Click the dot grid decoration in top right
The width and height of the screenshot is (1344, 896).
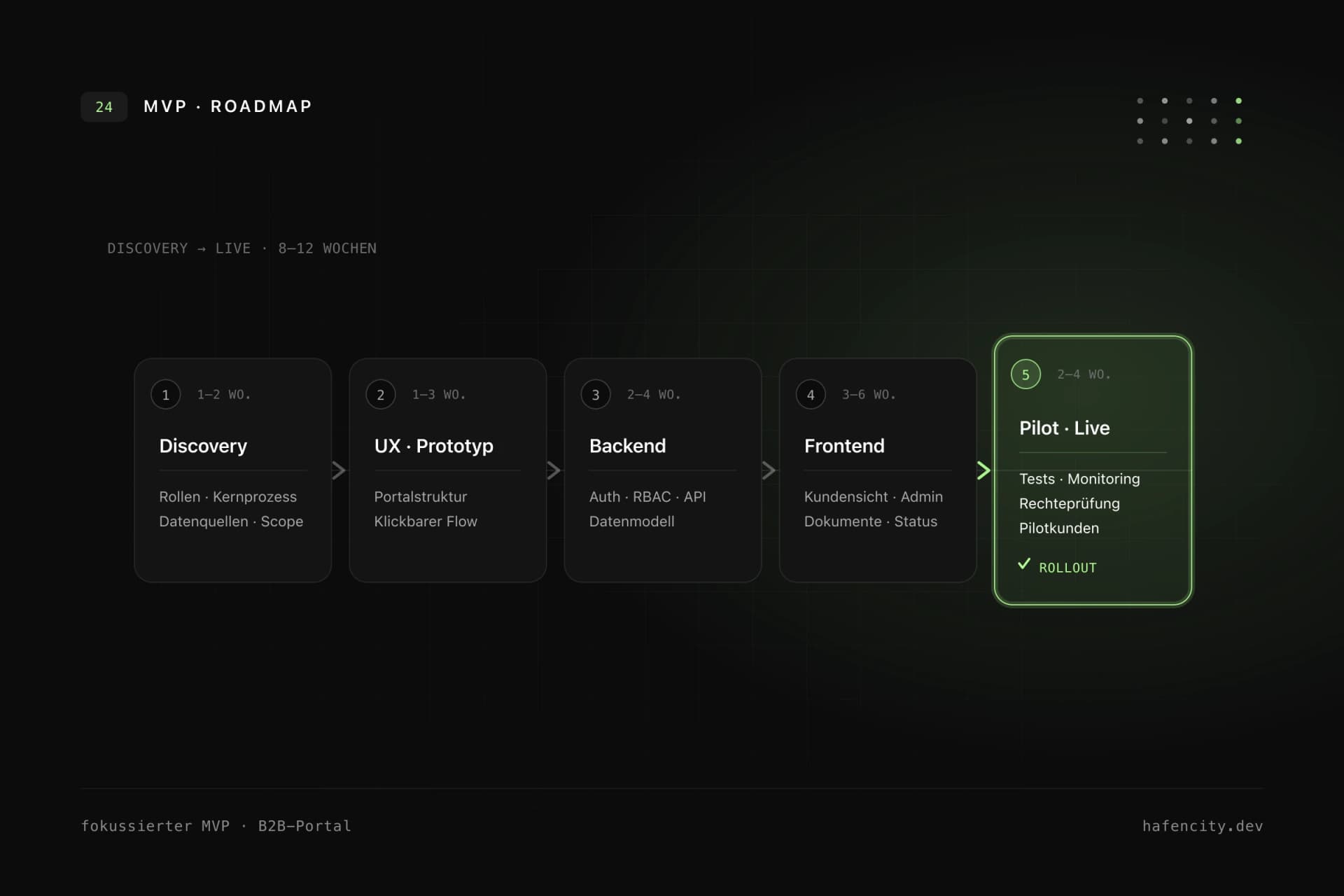[x=1189, y=121]
